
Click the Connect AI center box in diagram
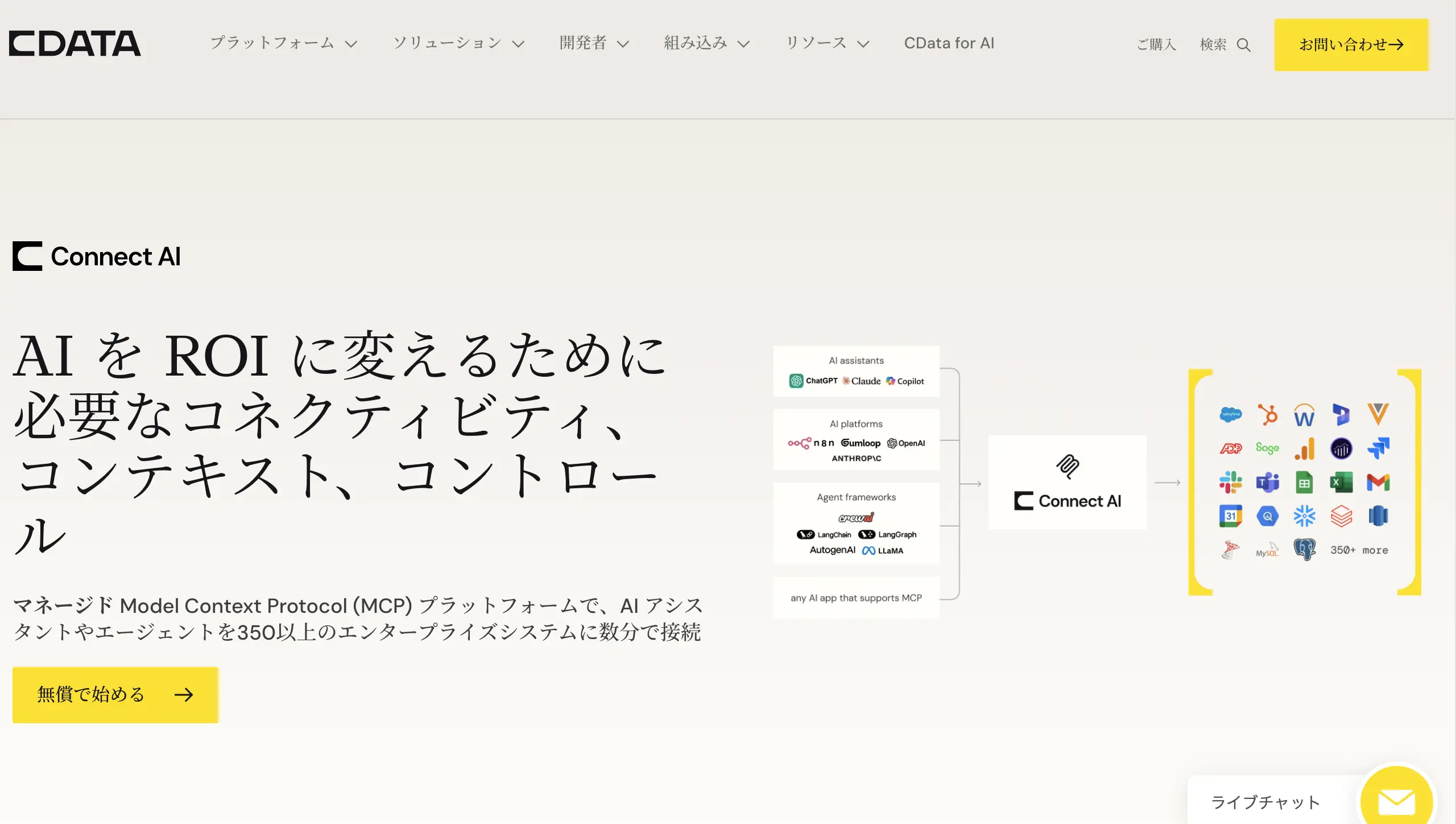point(1068,482)
